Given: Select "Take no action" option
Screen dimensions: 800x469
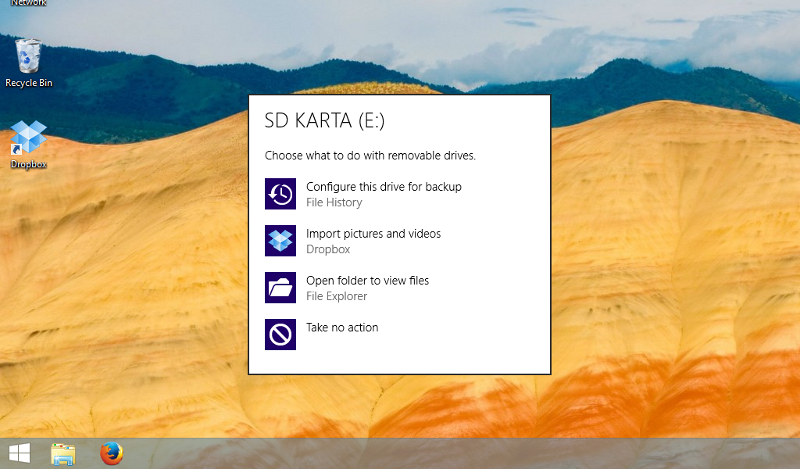Looking at the screenshot, I should [342, 327].
